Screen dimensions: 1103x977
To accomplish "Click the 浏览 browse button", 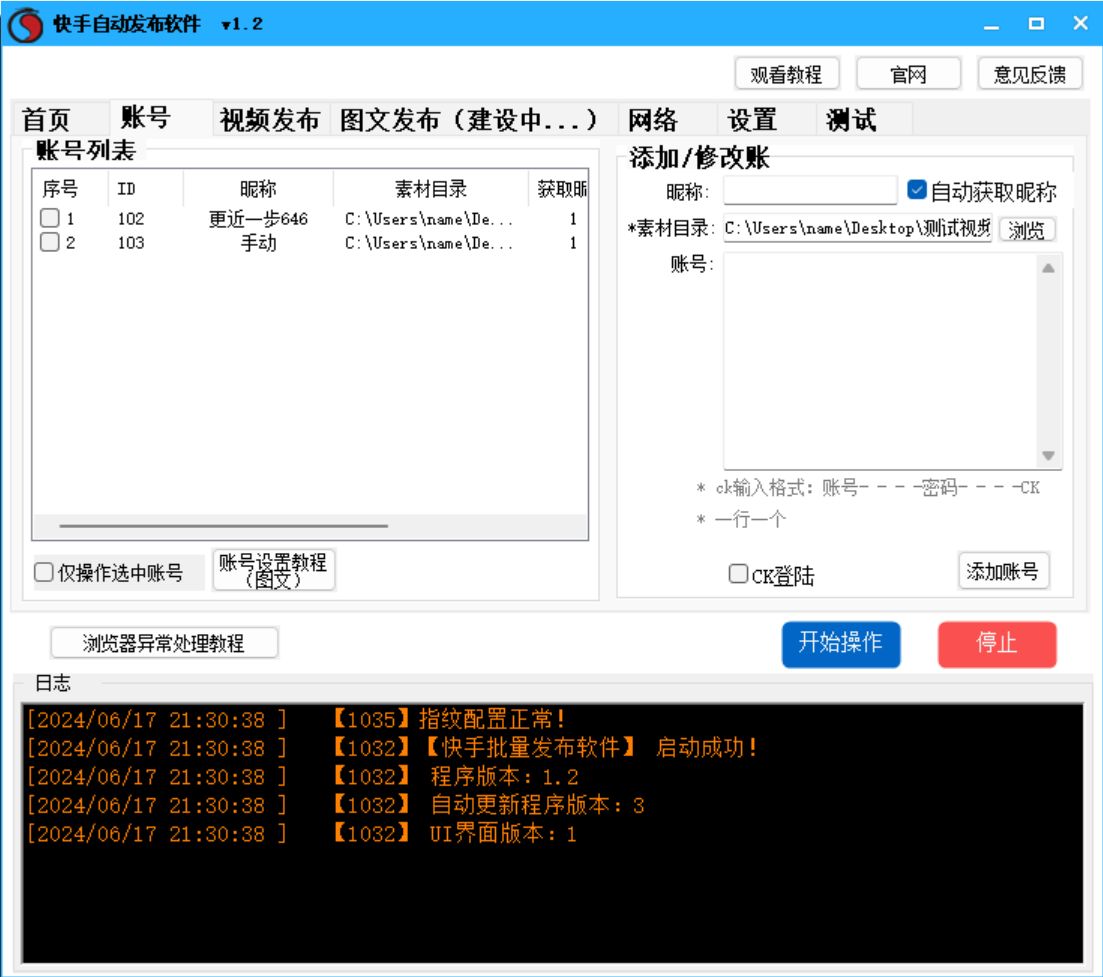I will [1026, 229].
